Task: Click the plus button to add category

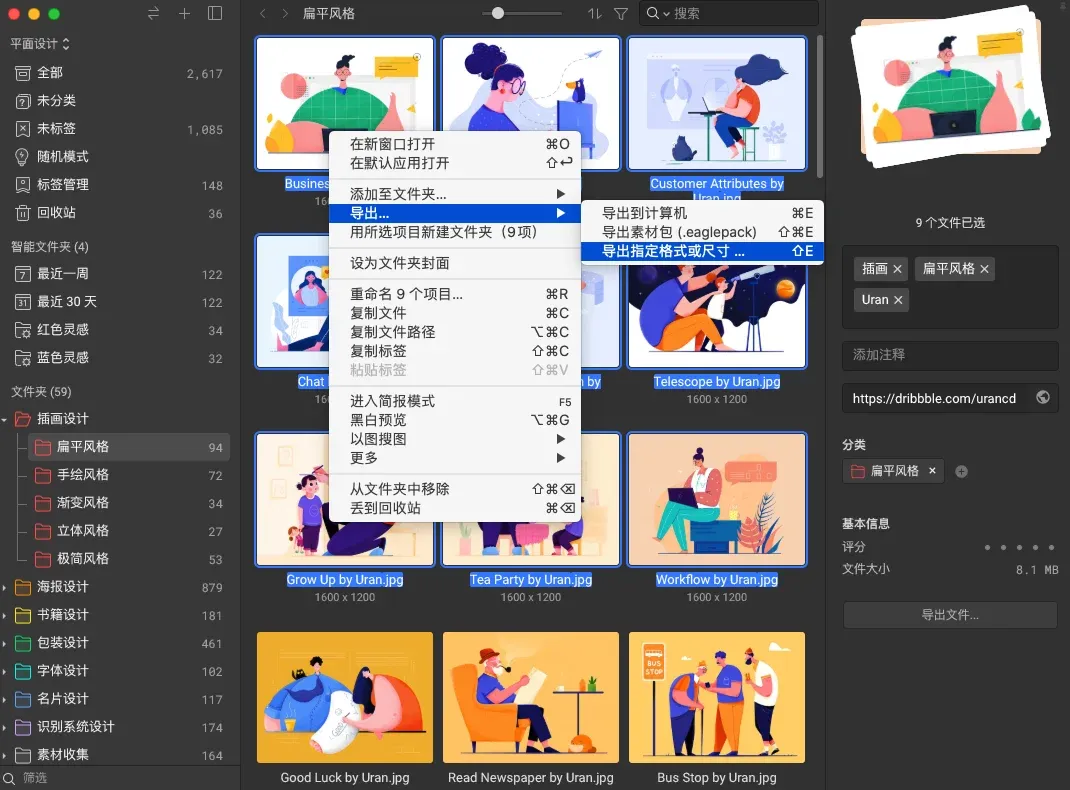Action: (961, 471)
